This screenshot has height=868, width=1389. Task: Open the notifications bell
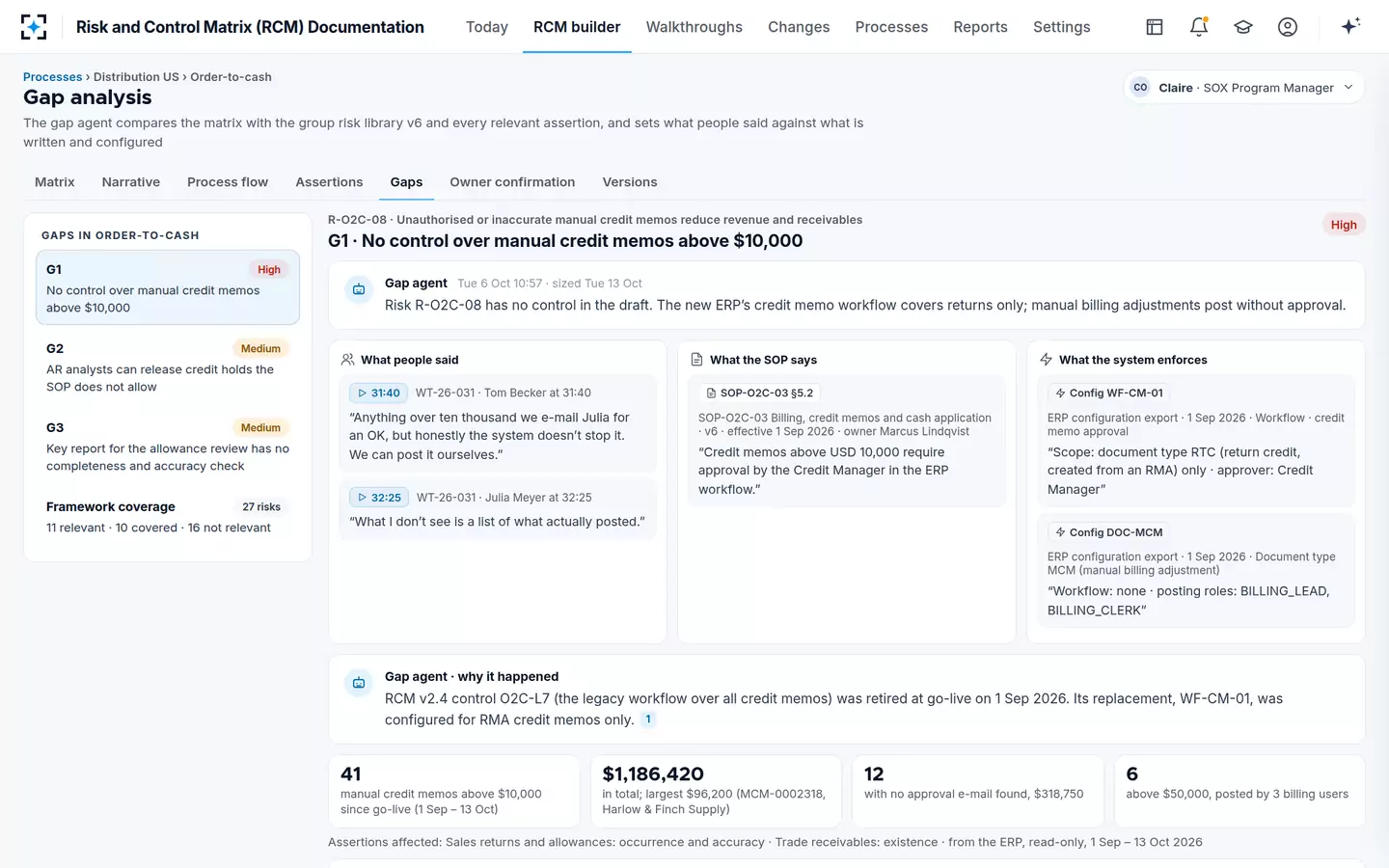1199,27
